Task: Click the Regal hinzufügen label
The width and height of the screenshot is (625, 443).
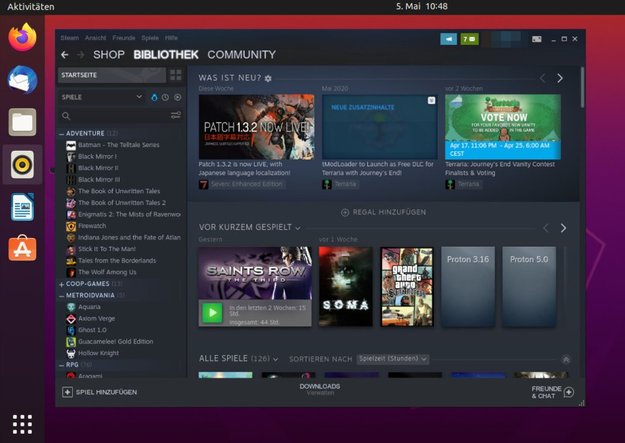Action: point(389,213)
